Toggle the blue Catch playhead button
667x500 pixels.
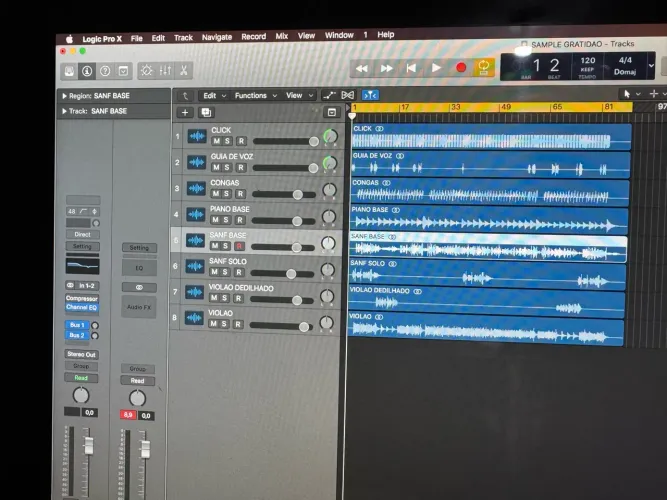tap(370, 95)
